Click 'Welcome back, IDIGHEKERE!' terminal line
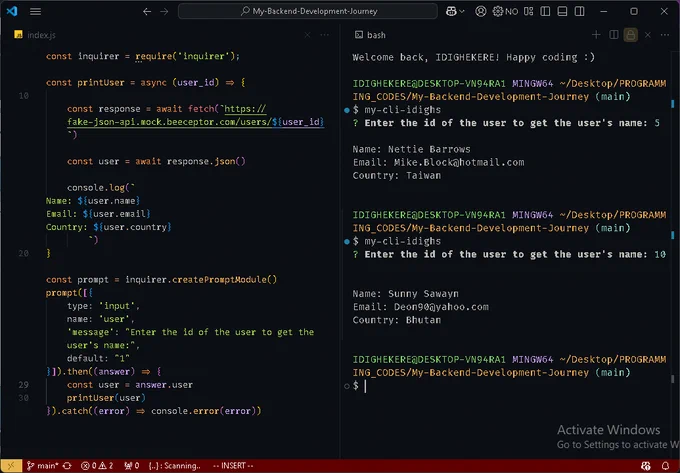The image size is (680, 473). coord(474,57)
